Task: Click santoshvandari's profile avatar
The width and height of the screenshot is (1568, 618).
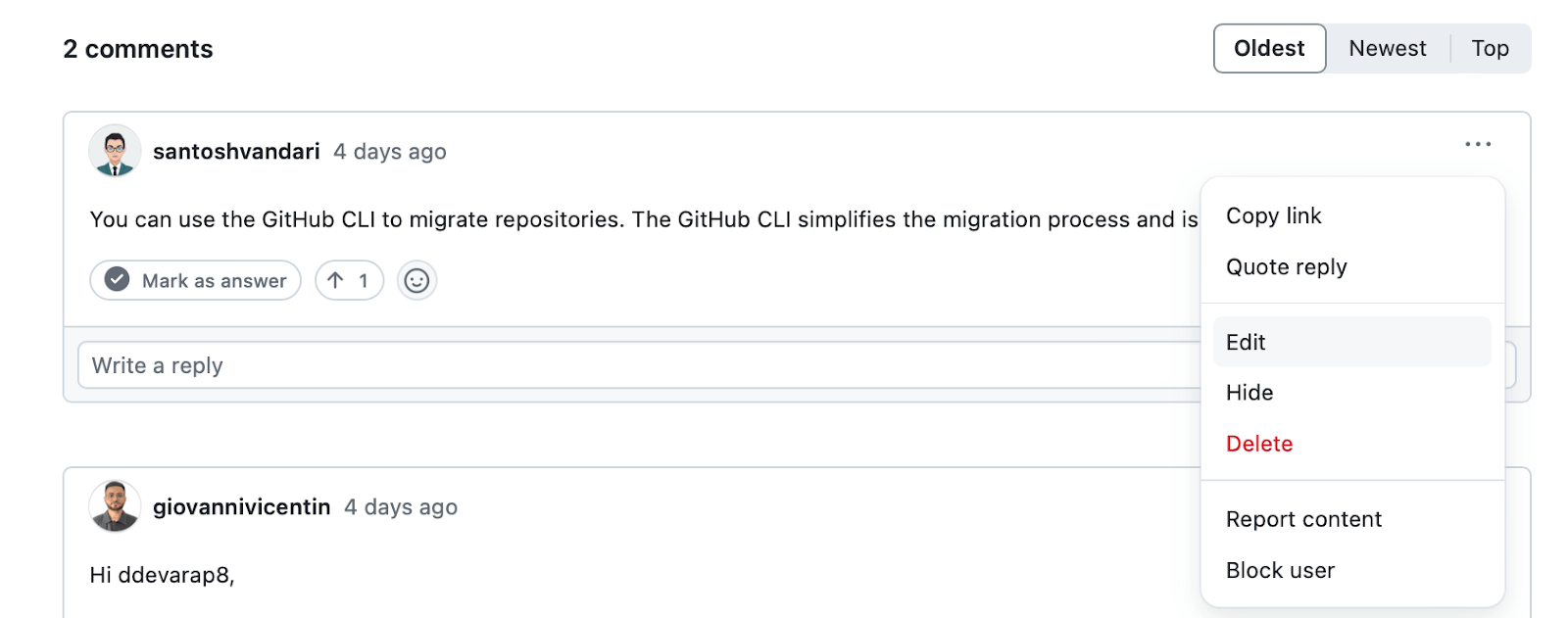Action: click(115, 151)
